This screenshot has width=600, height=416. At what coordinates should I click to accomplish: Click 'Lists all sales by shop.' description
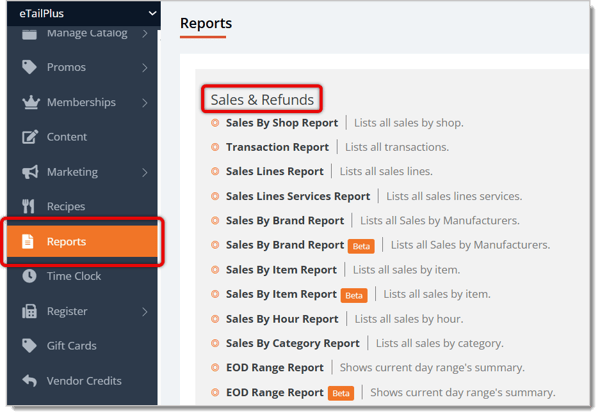click(x=409, y=123)
